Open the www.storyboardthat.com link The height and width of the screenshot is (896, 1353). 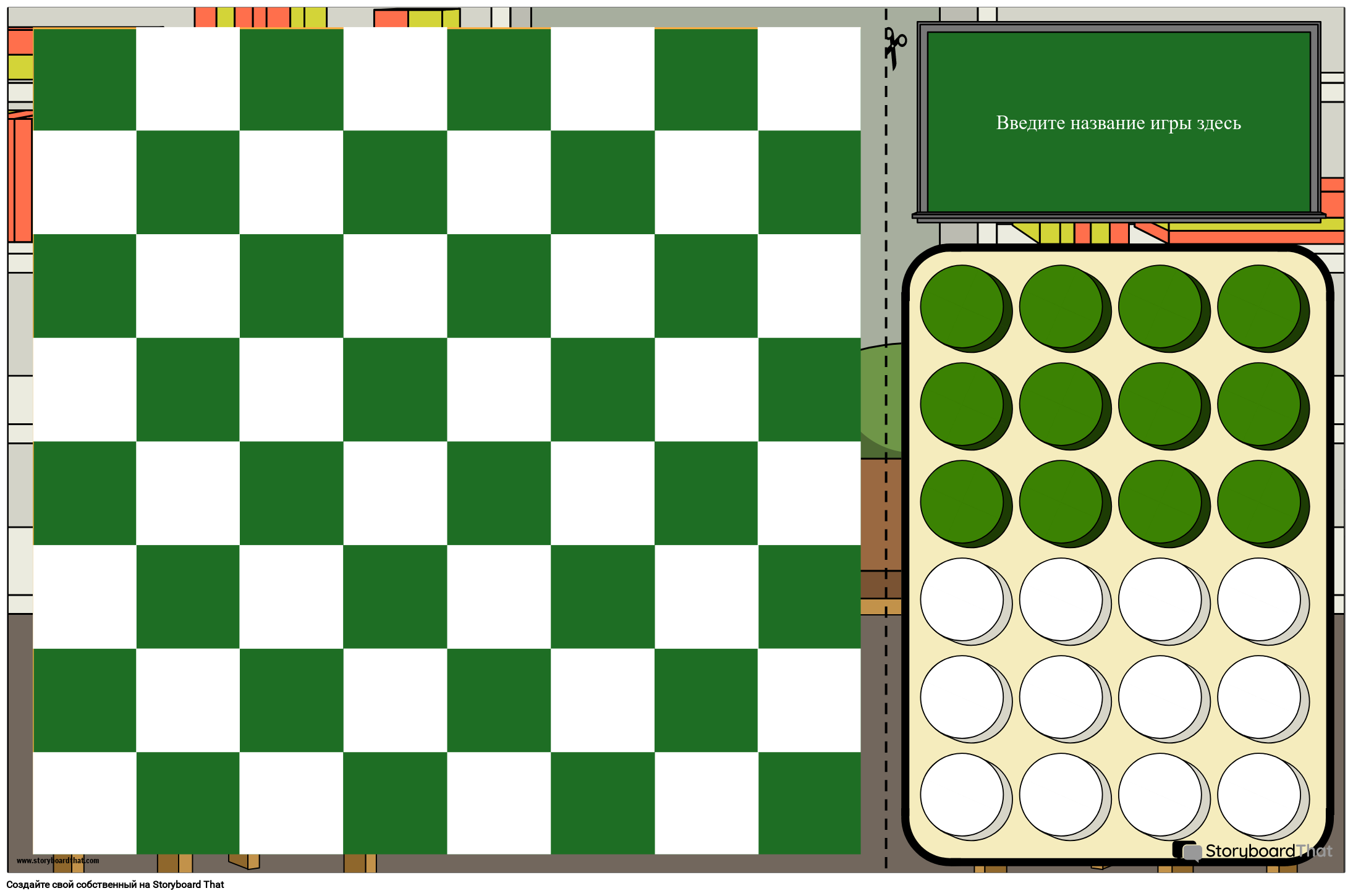(57, 860)
